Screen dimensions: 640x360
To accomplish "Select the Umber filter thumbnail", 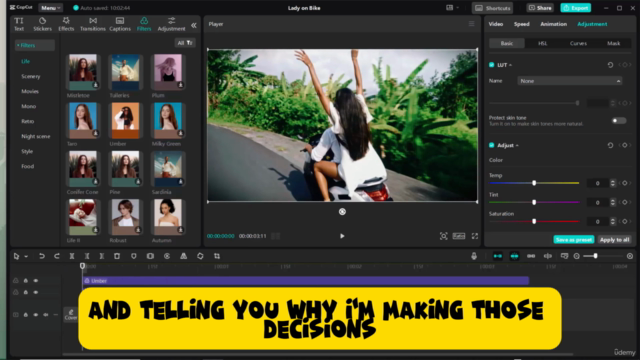I will (125, 121).
